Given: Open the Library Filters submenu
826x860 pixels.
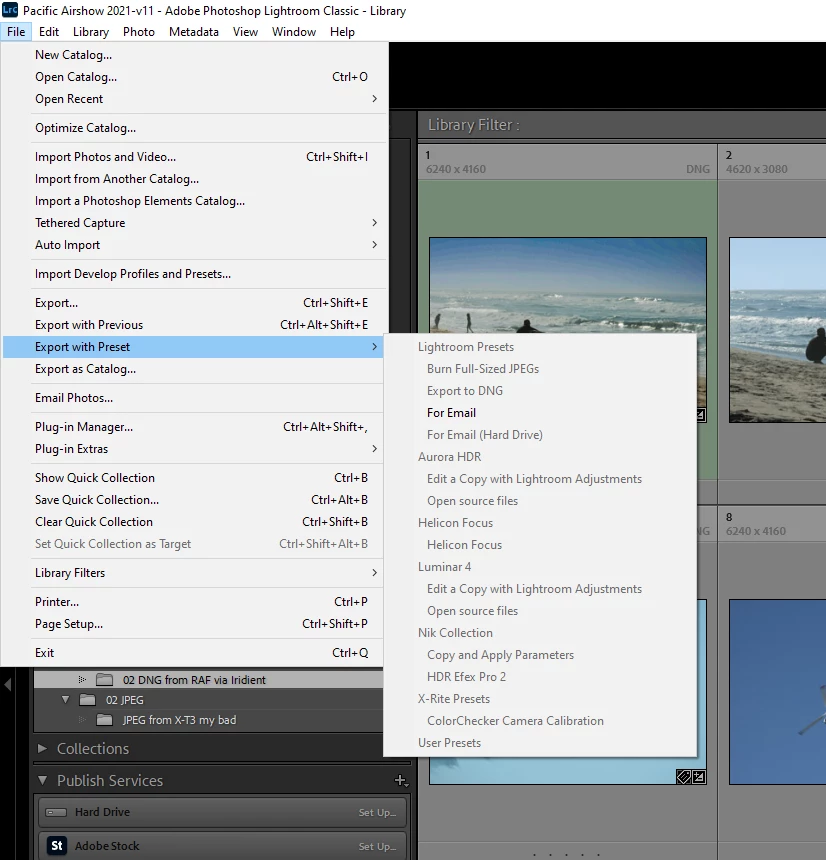Looking at the screenshot, I should (x=193, y=573).
